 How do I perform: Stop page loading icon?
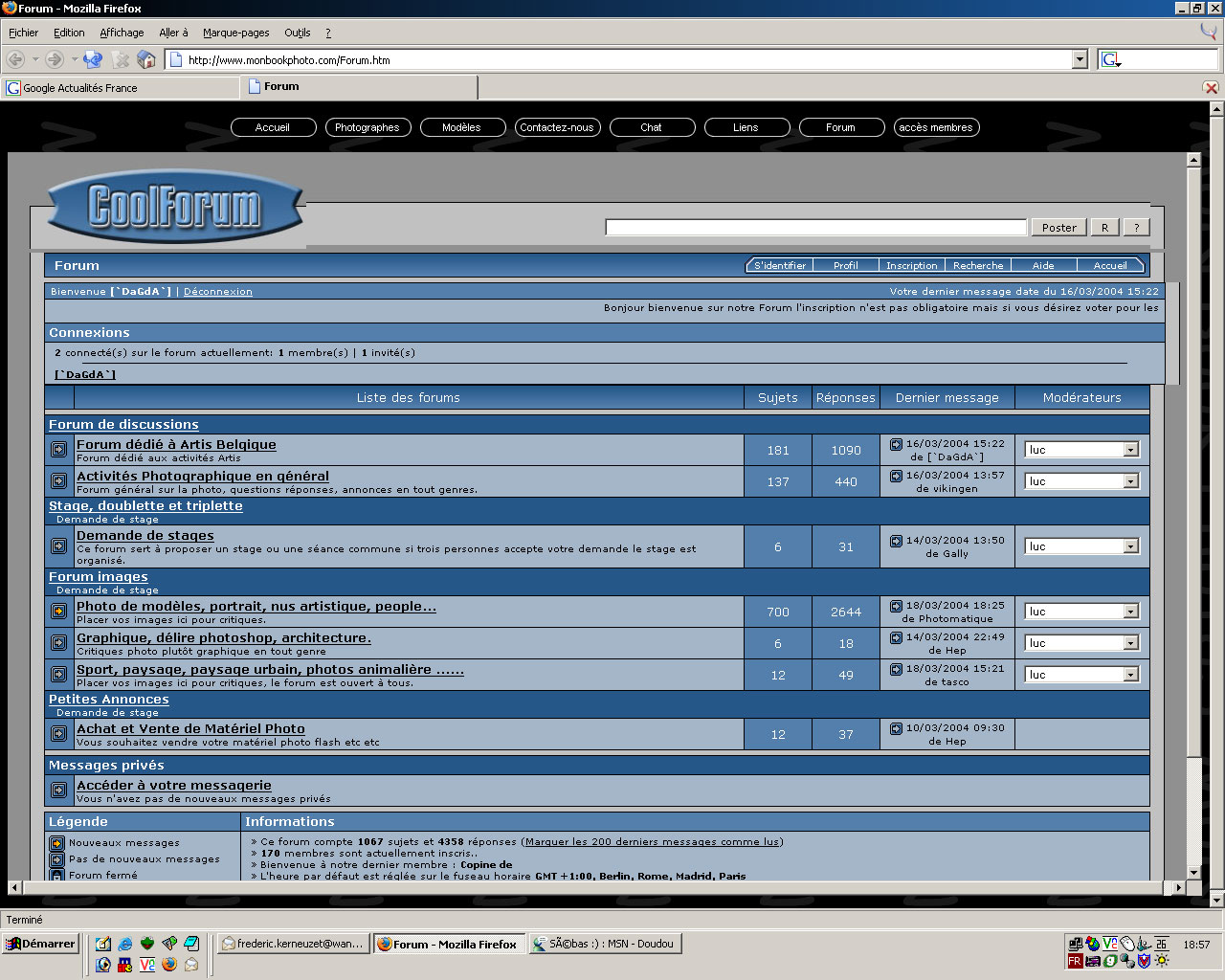[x=121, y=59]
